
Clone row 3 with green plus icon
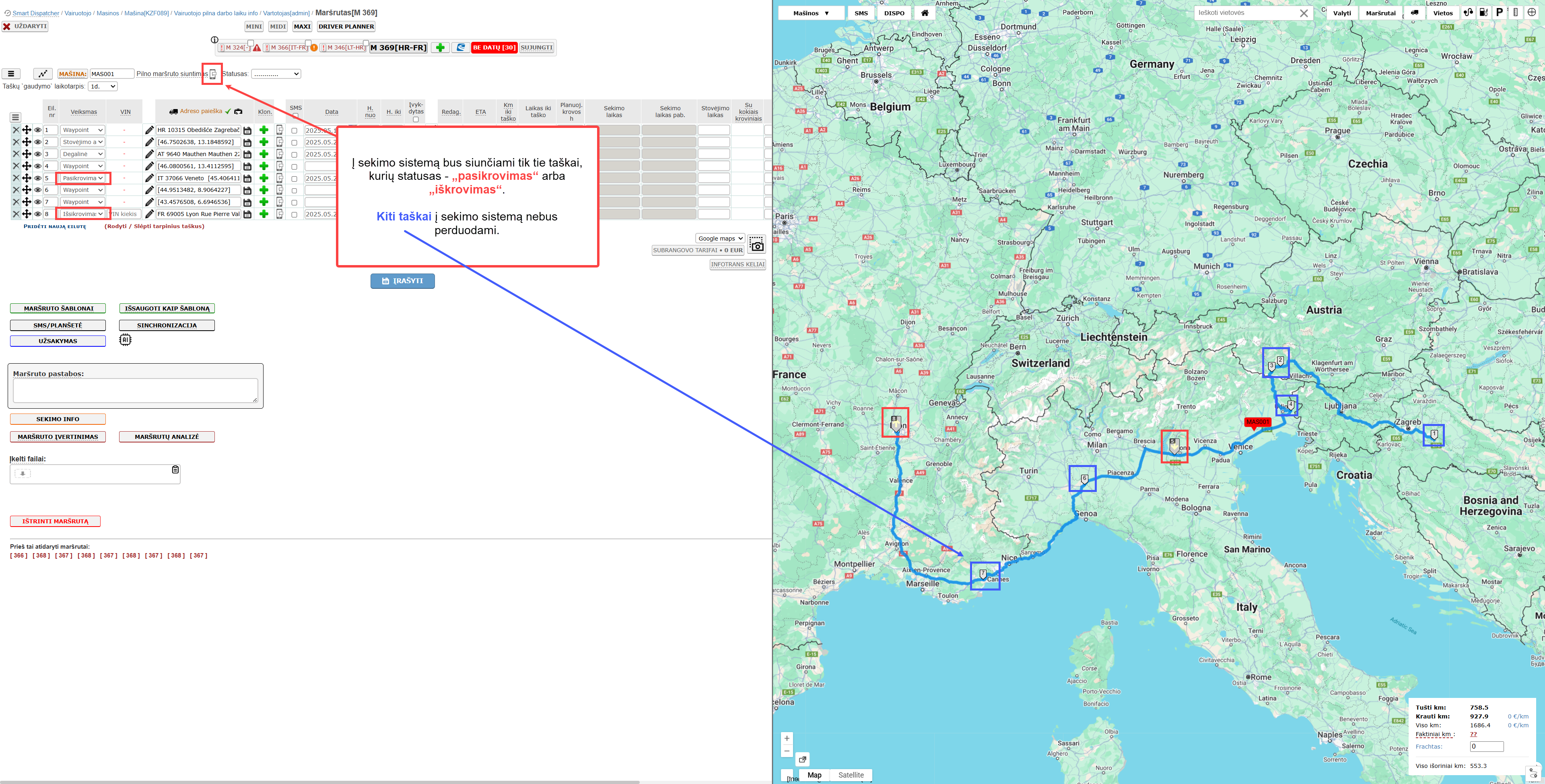263,154
